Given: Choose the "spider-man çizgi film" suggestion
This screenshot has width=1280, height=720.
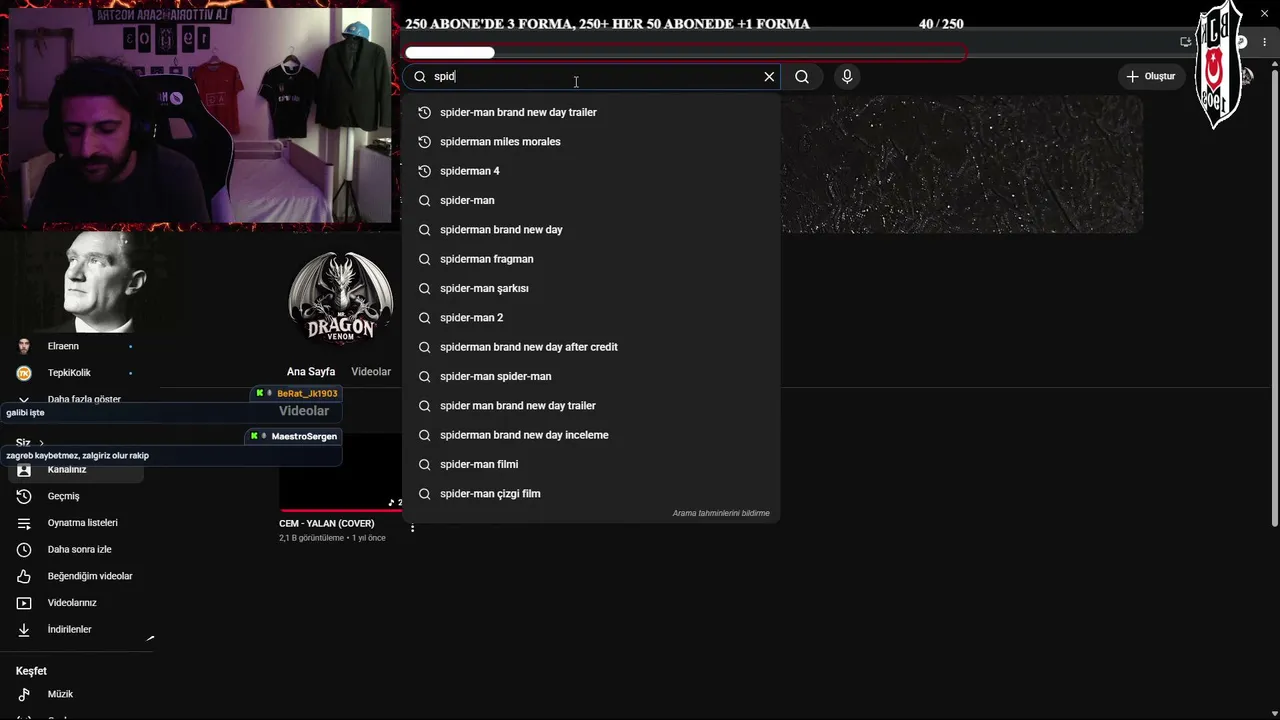Looking at the screenshot, I should [591, 494].
